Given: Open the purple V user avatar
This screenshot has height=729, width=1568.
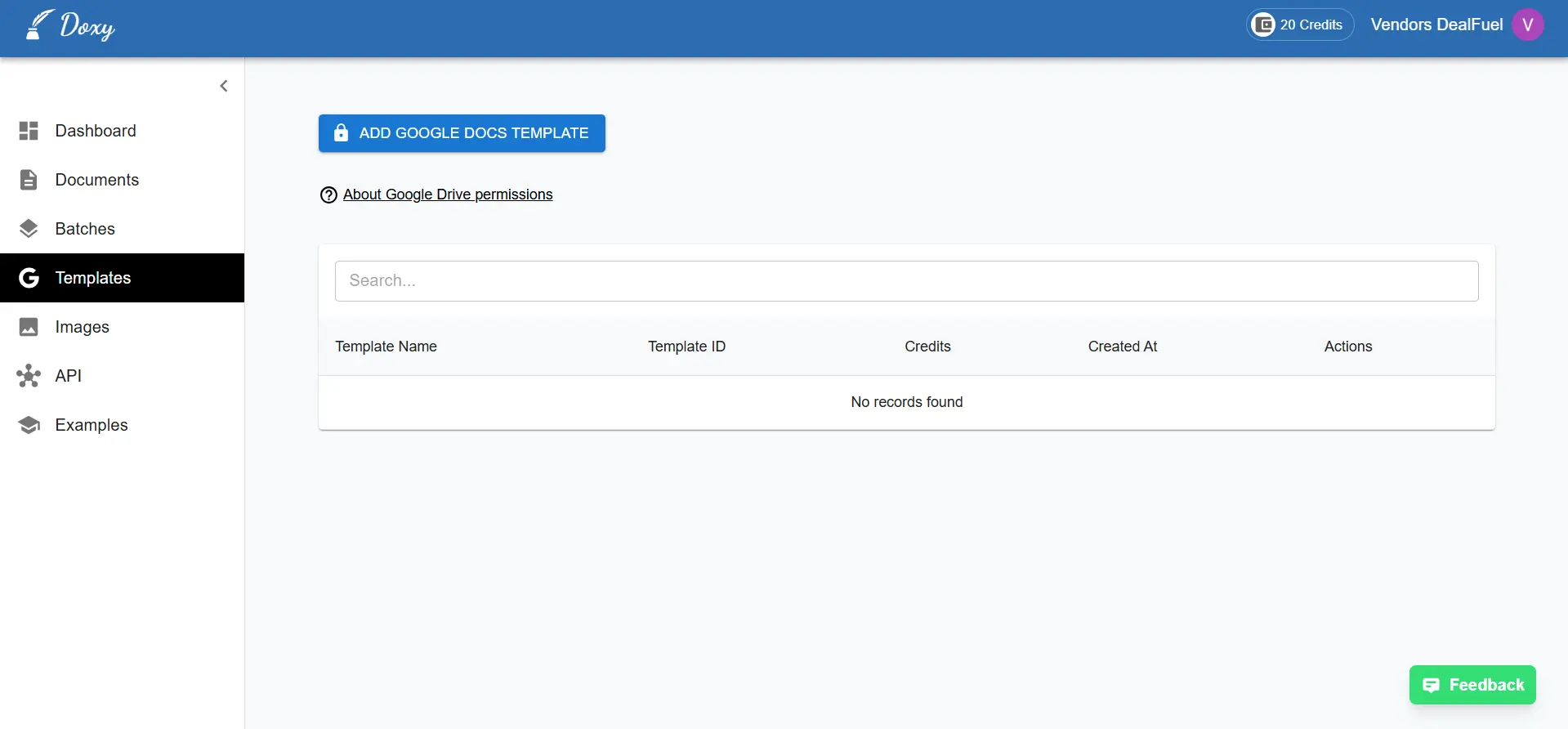Looking at the screenshot, I should 1527,25.
